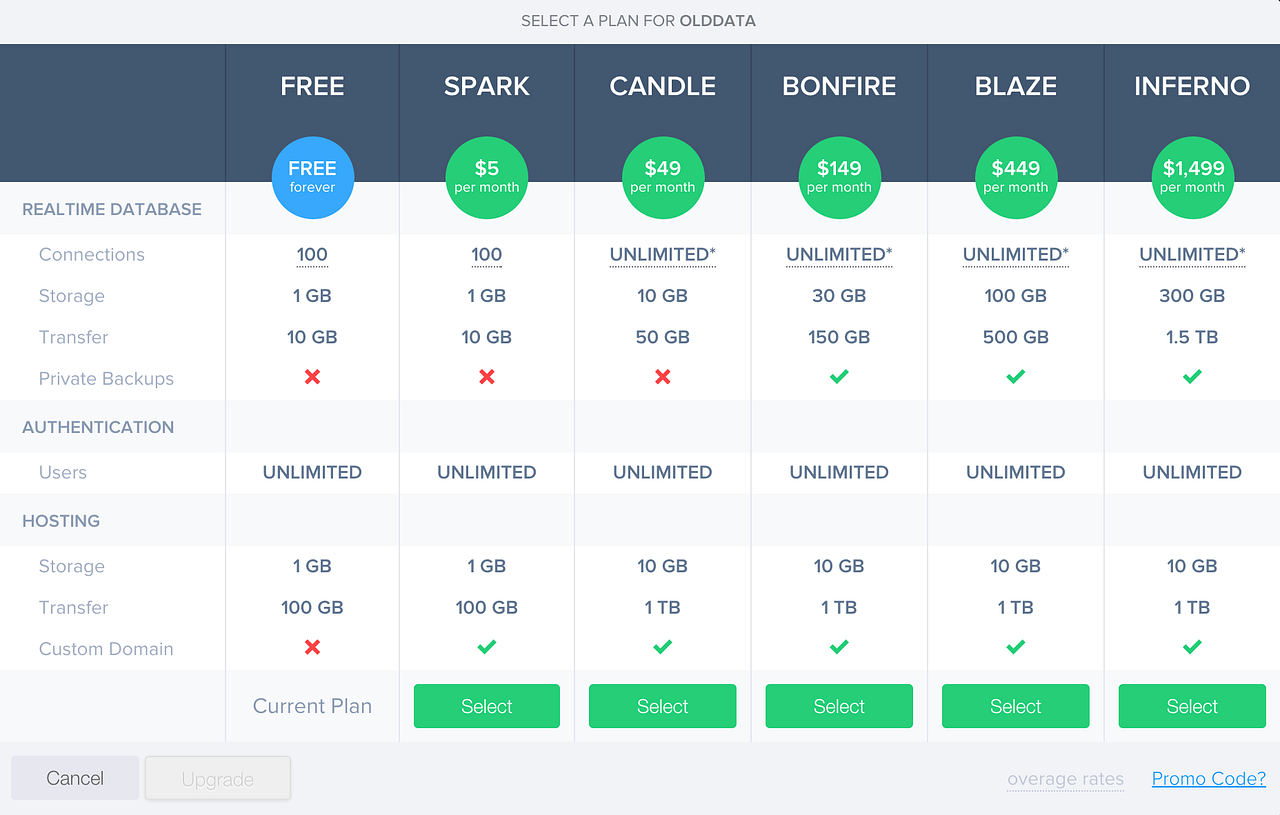
Task: Click the underlined 100 connections under Free
Action: pos(312,254)
